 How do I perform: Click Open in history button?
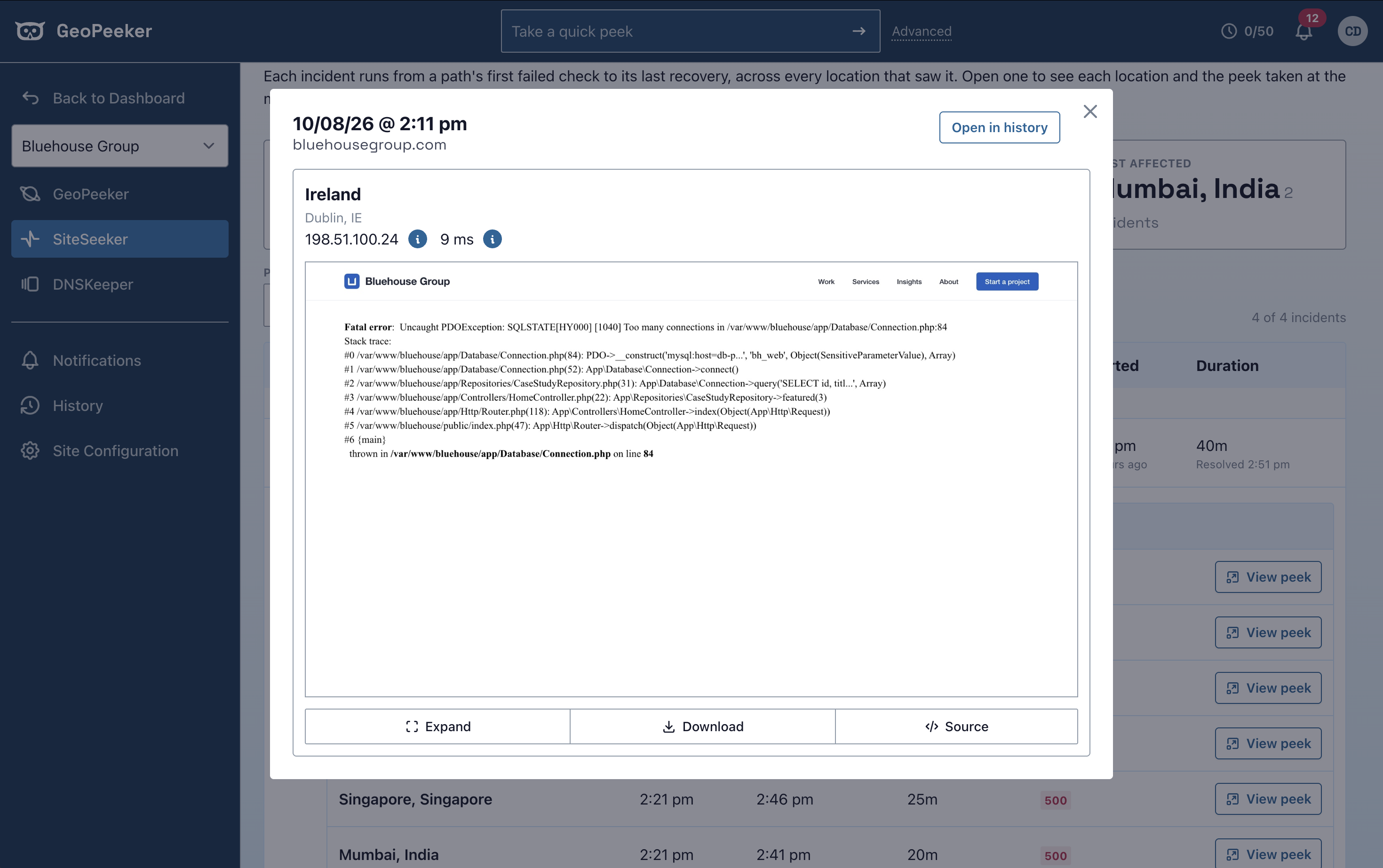point(999,127)
